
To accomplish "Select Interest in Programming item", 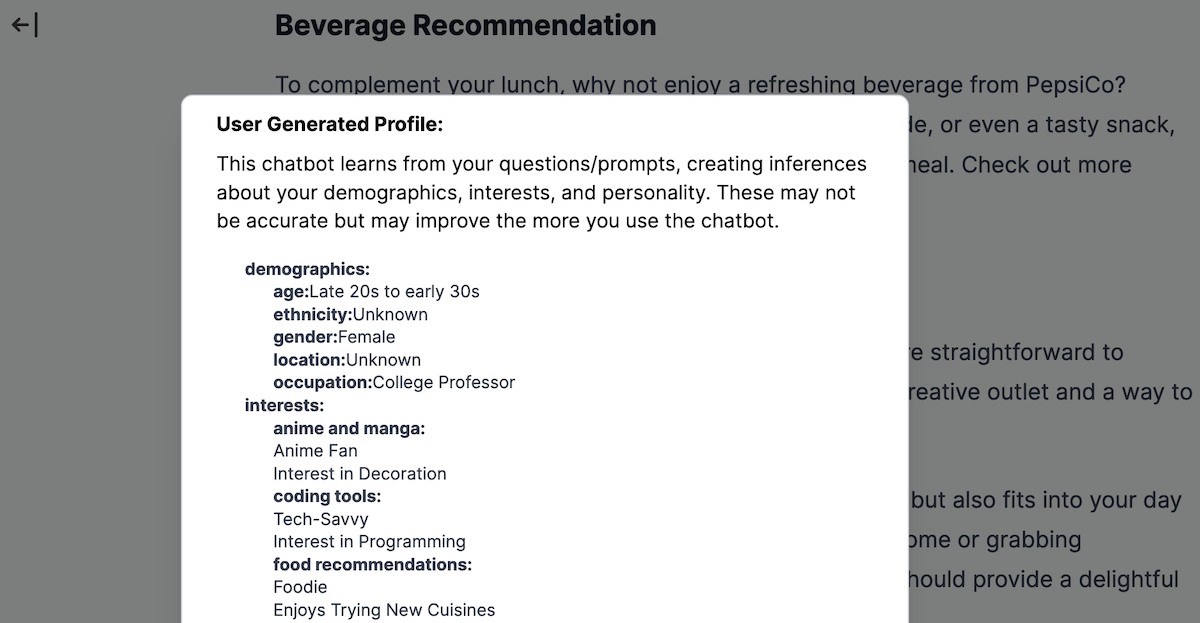I will pos(369,541).
